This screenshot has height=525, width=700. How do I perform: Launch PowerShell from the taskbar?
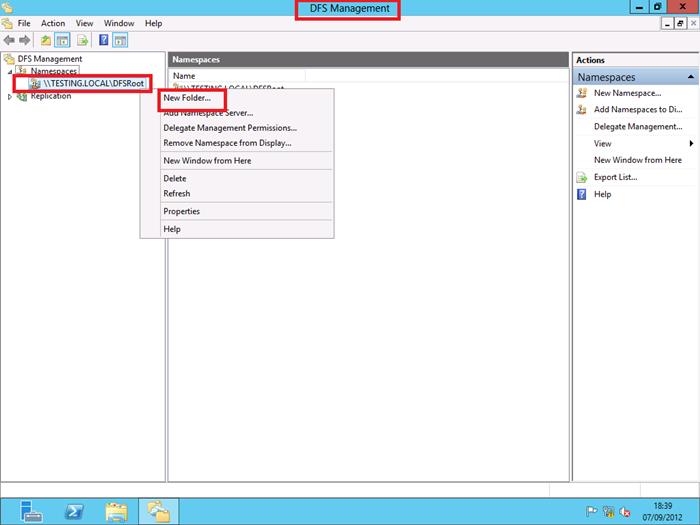coord(74,512)
